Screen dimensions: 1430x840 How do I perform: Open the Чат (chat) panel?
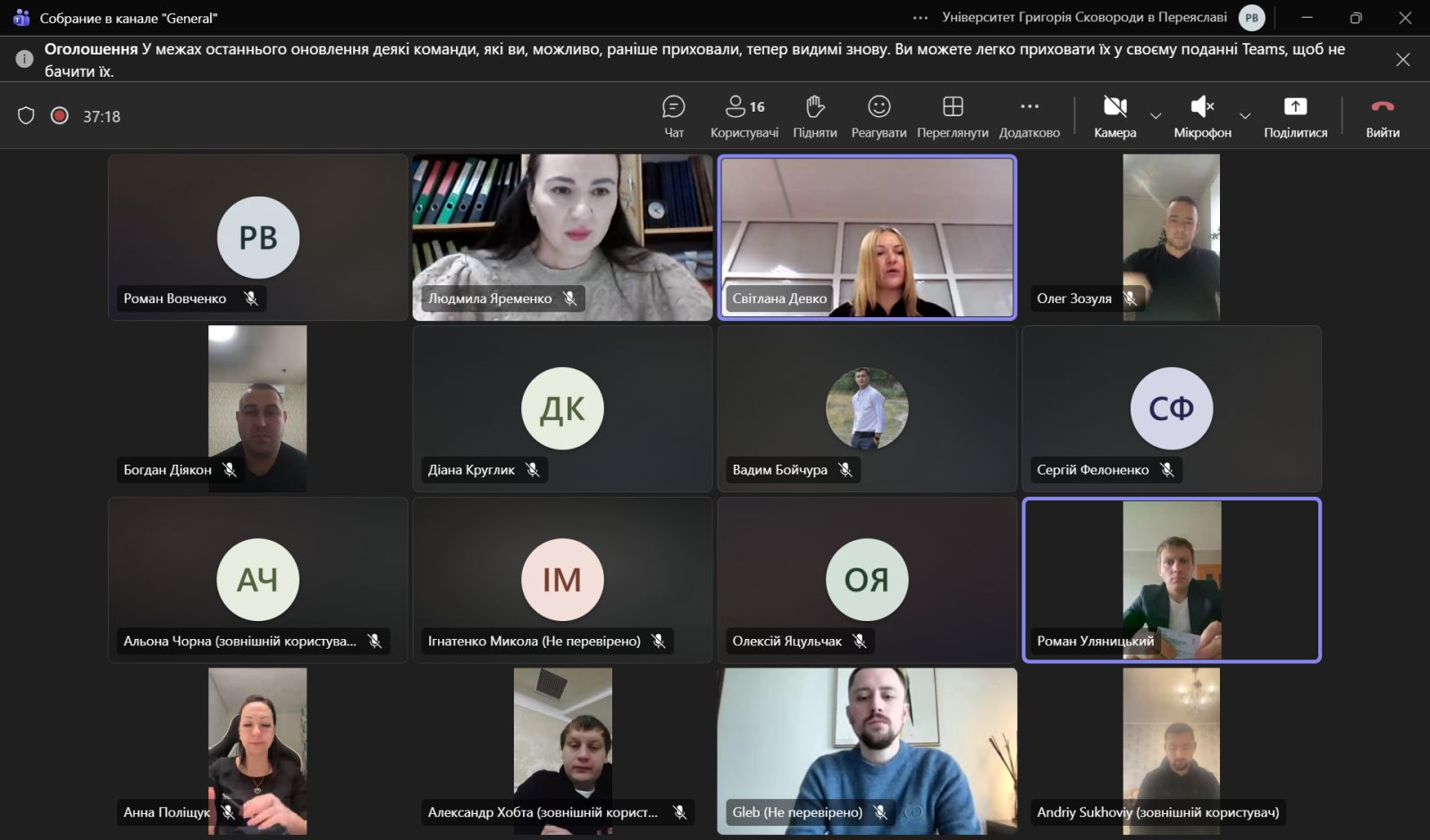pos(673,116)
